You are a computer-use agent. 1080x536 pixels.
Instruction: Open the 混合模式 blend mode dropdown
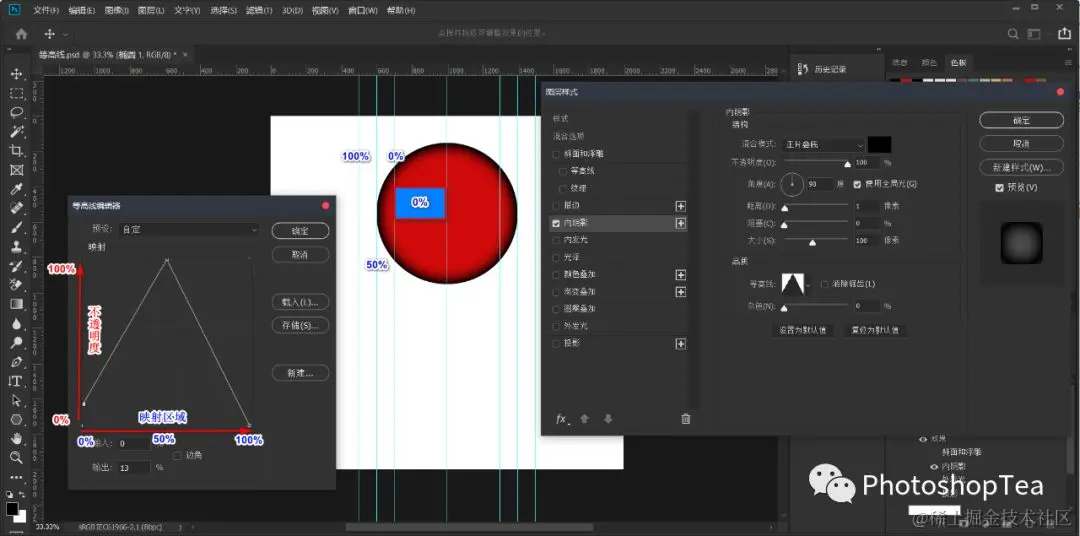pos(824,145)
